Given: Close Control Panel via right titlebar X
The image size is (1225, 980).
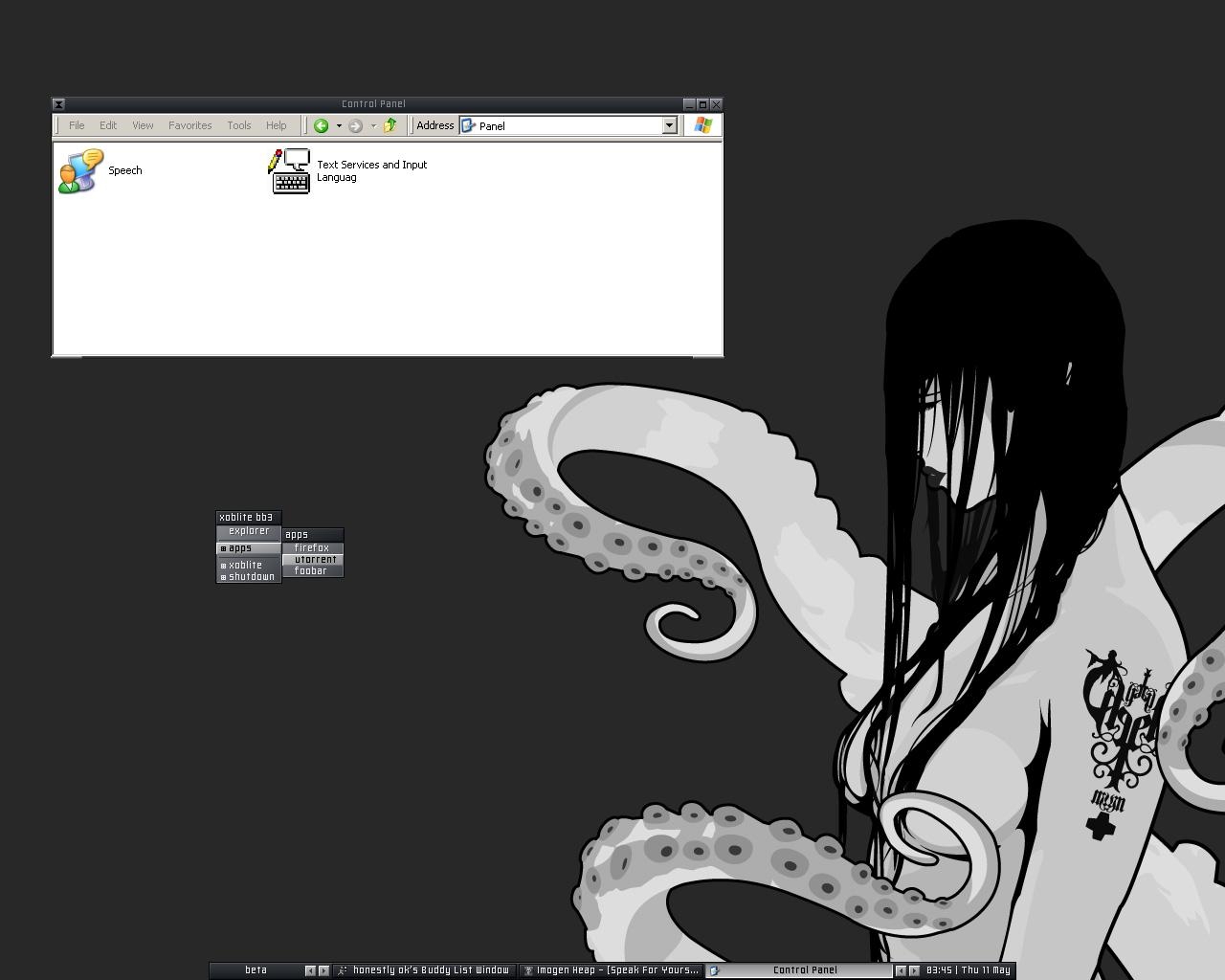Looking at the screenshot, I should pyautogui.click(x=716, y=104).
